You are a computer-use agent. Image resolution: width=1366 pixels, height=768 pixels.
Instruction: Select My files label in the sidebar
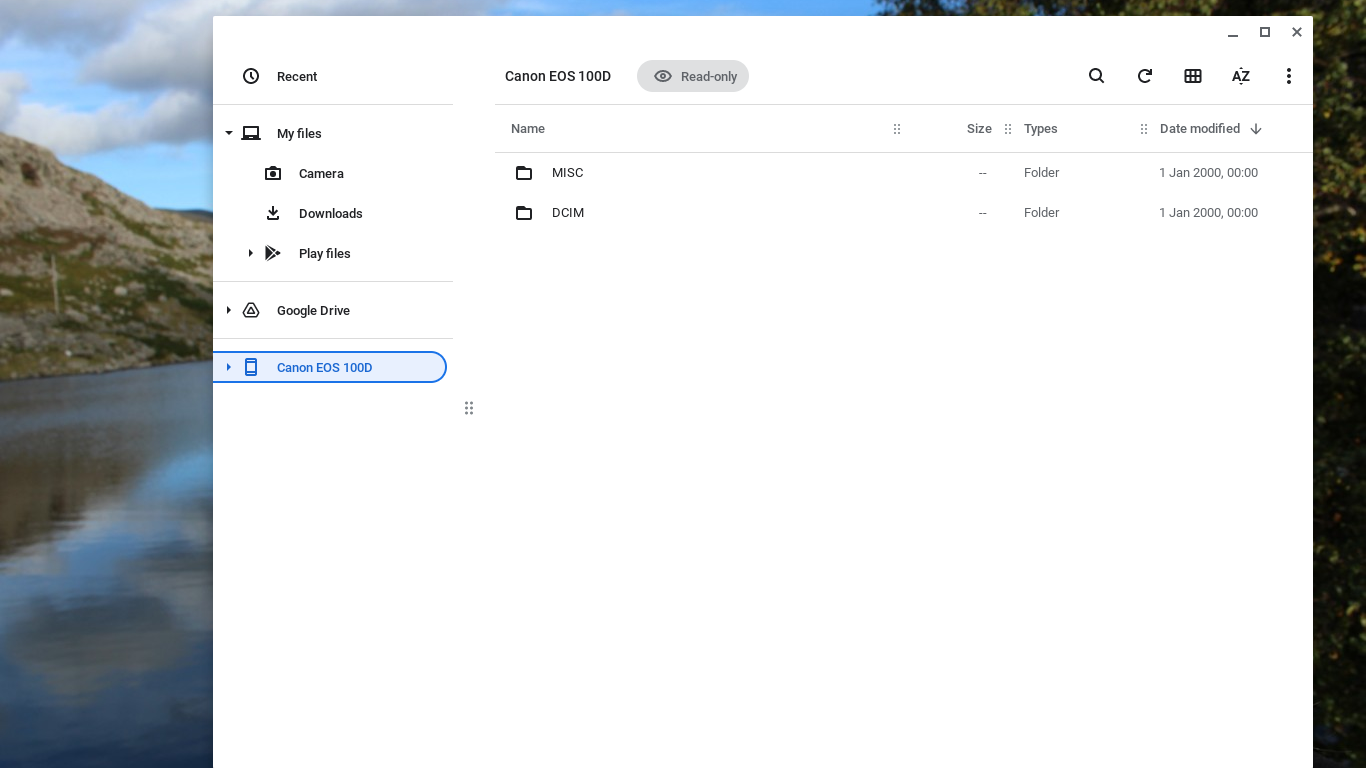pyautogui.click(x=299, y=133)
